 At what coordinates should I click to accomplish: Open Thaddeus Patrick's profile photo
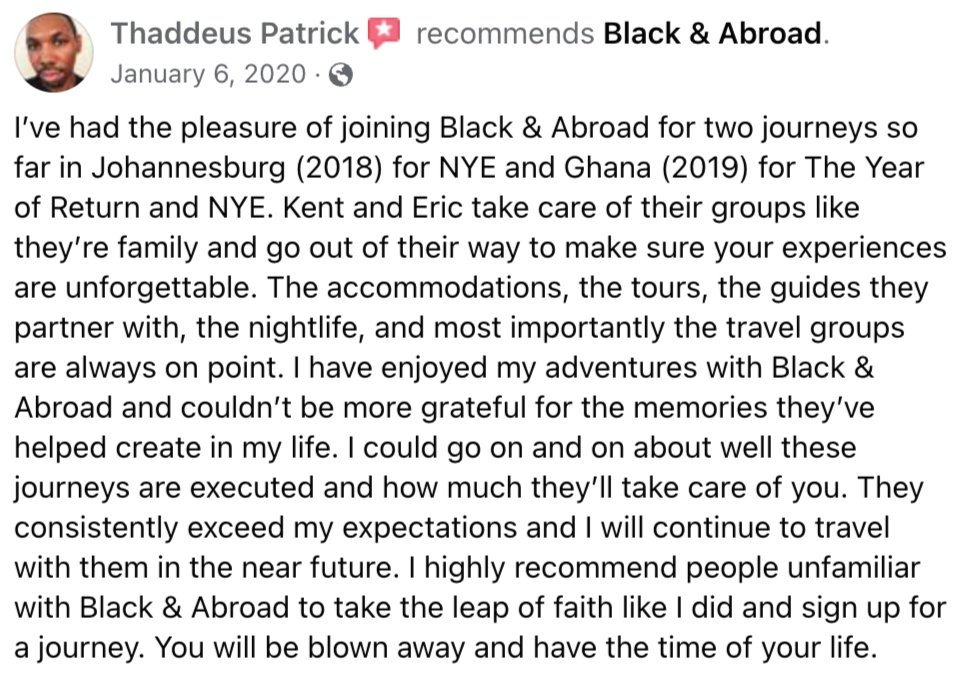click(x=54, y=53)
